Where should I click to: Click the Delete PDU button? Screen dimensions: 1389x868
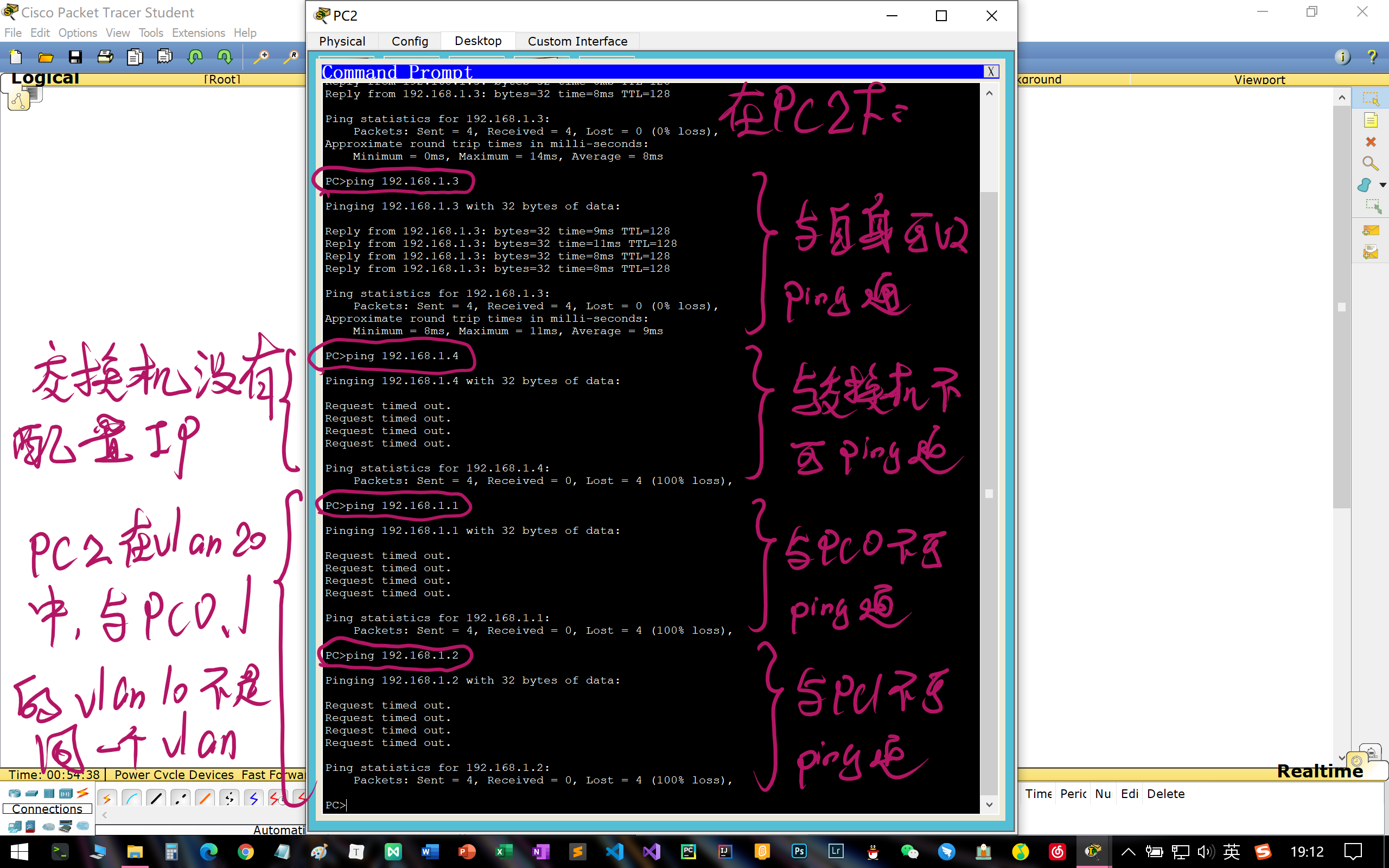[x=1165, y=793]
